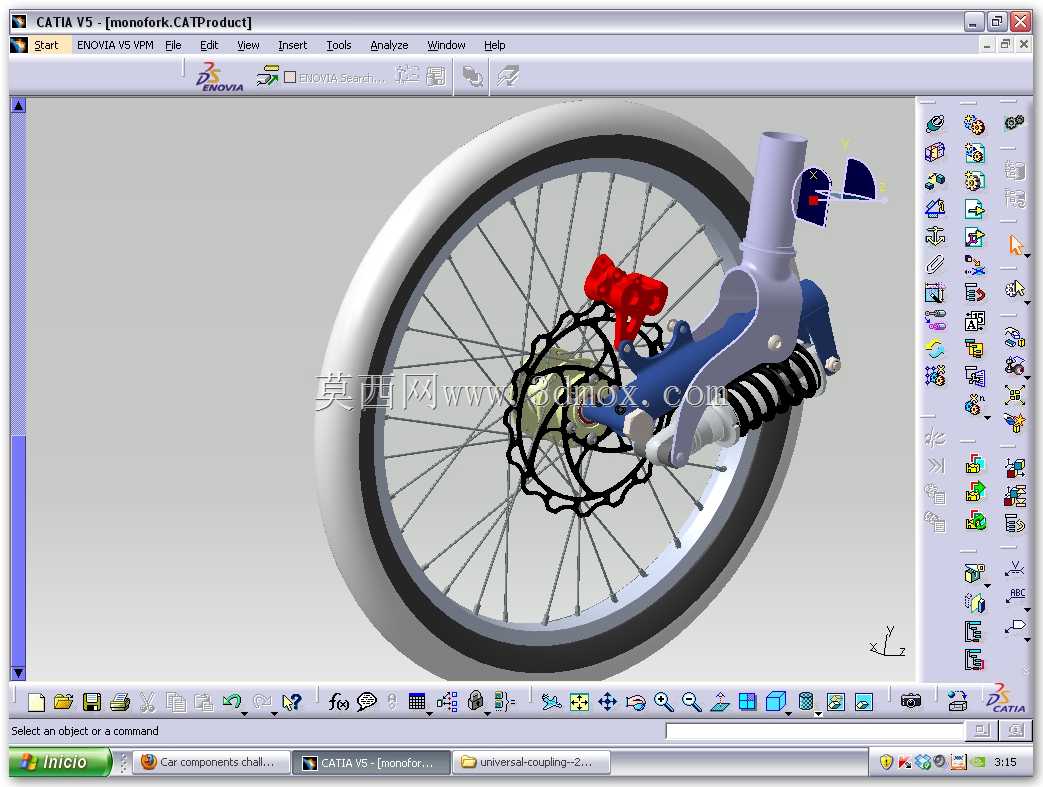Click the Multi-view four-pane icon

coord(748,702)
